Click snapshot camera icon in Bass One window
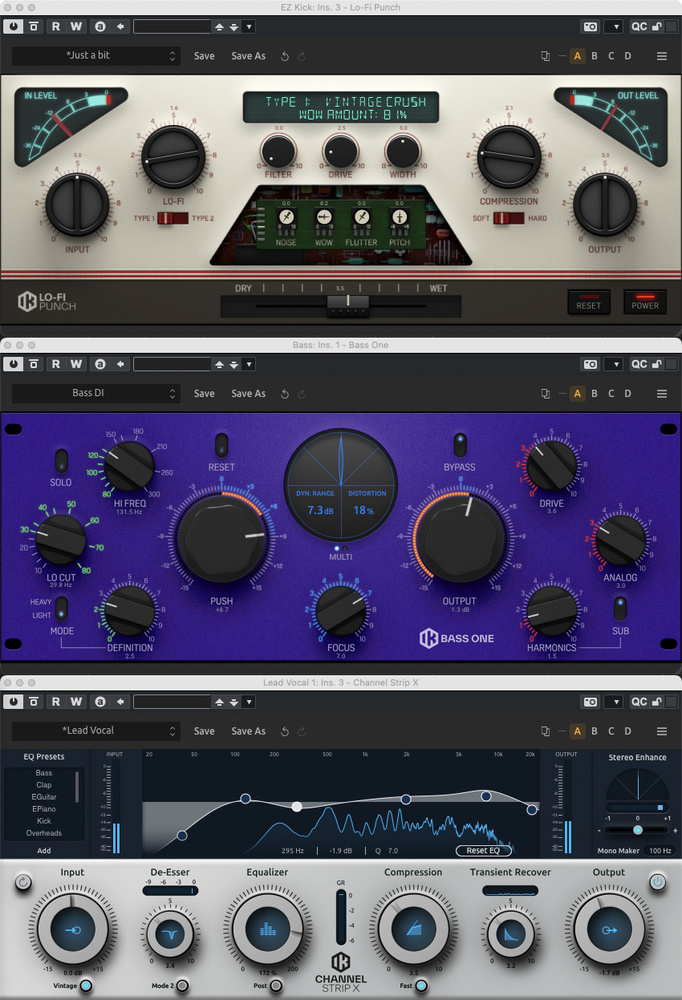 pos(591,364)
